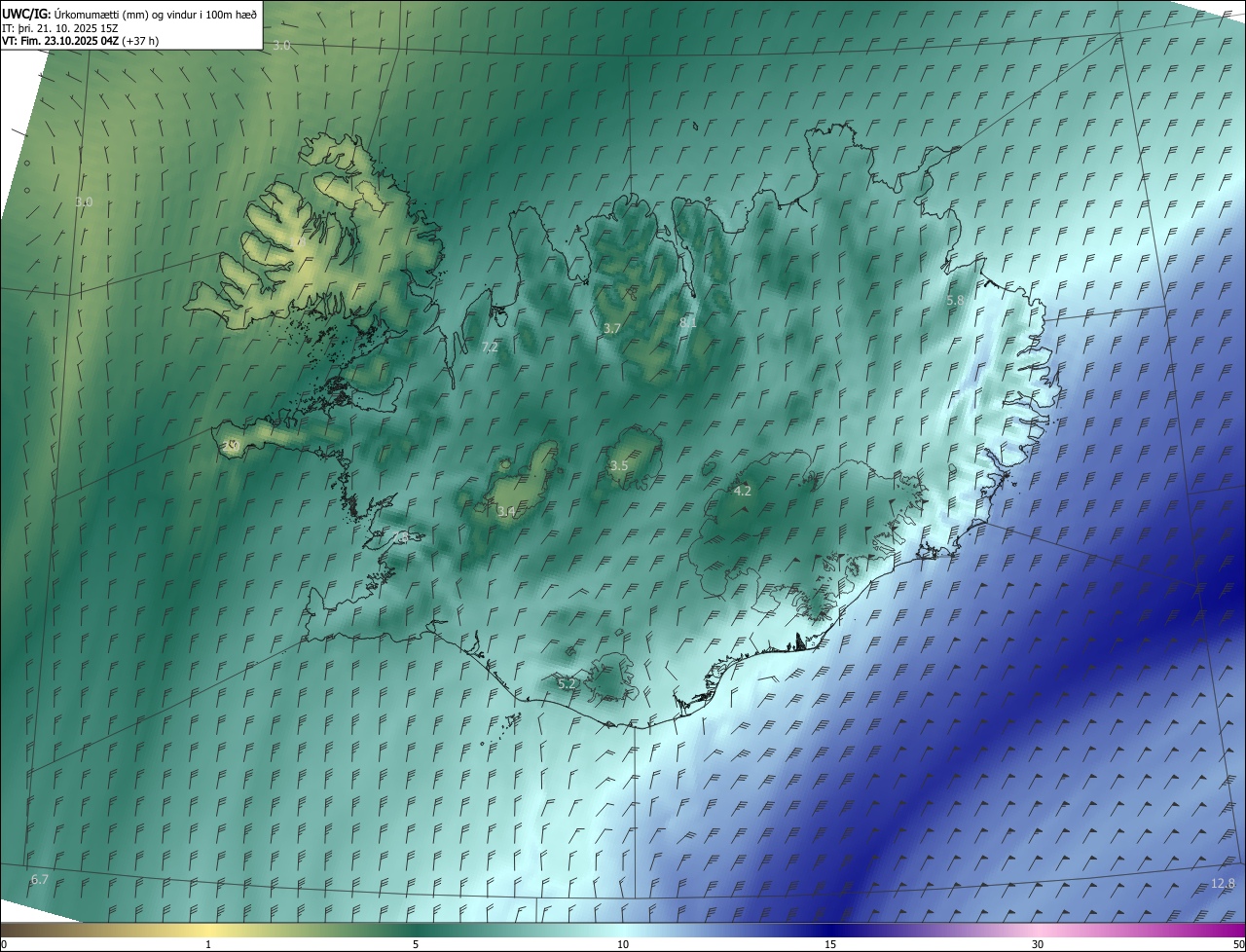
Task: Select the 6.7 value in the map's lower-left corner
Action: (40, 879)
